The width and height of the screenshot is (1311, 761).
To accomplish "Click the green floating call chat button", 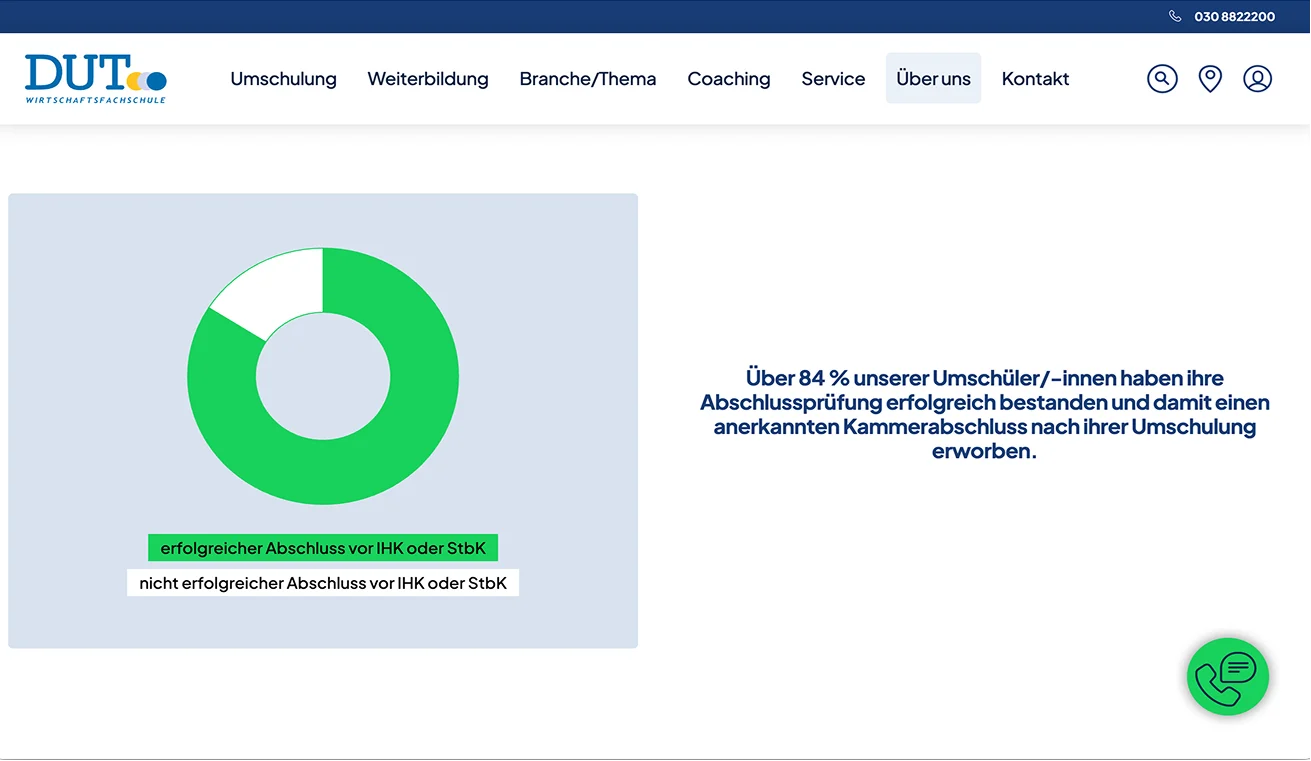I will pos(1227,677).
